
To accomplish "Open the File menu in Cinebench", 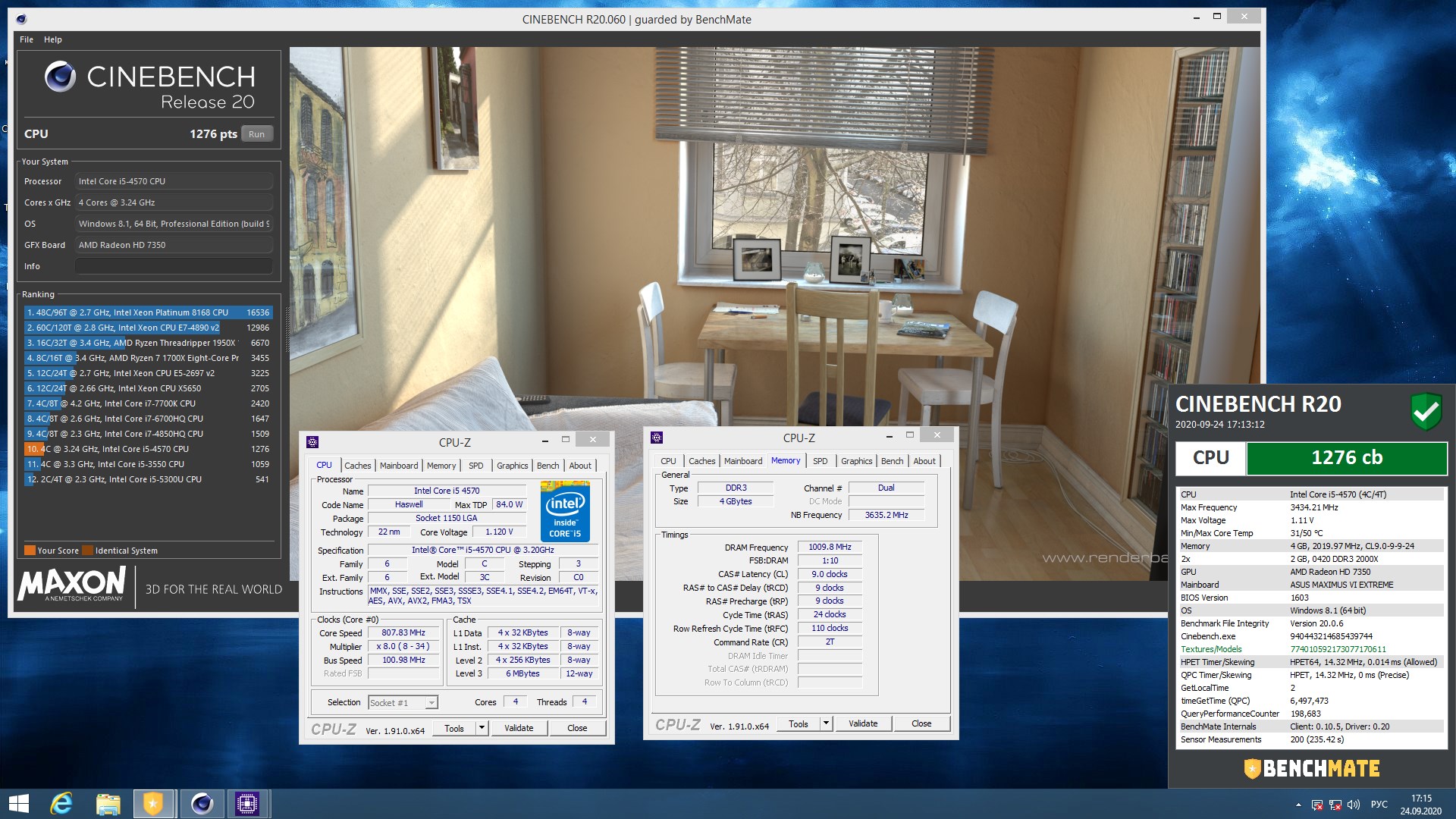I will point(27,39).
